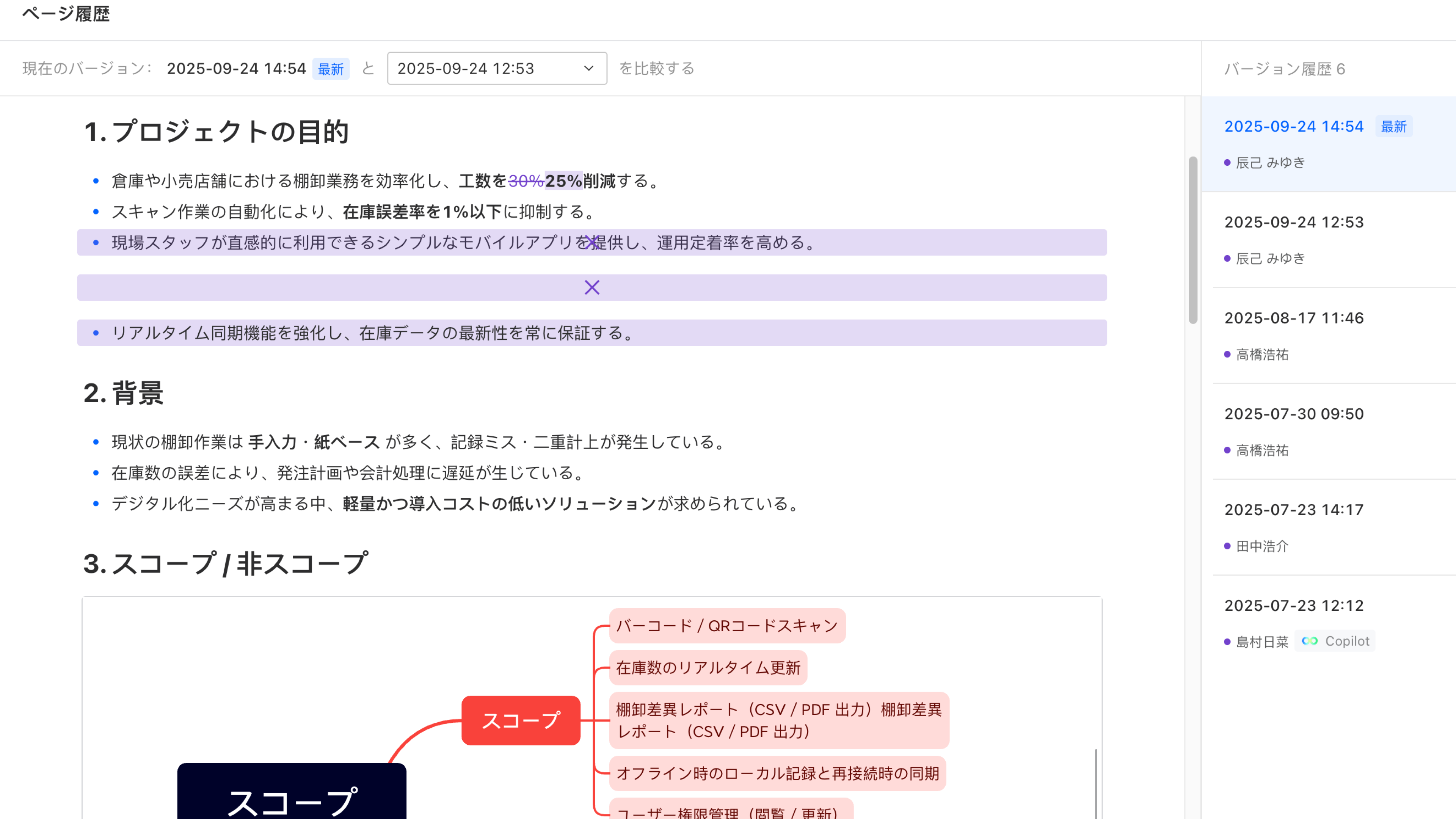Screen dimensions: 1456x819
Task: Click the Copilot icon beside 島村日菜
Action: [1310, 641]
